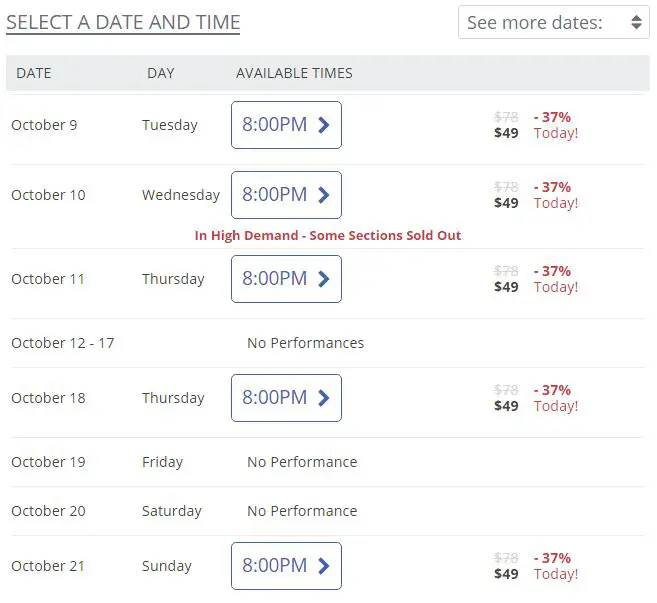Click the Date column header
Screen dimensions: 657x603
coord(34,73)
